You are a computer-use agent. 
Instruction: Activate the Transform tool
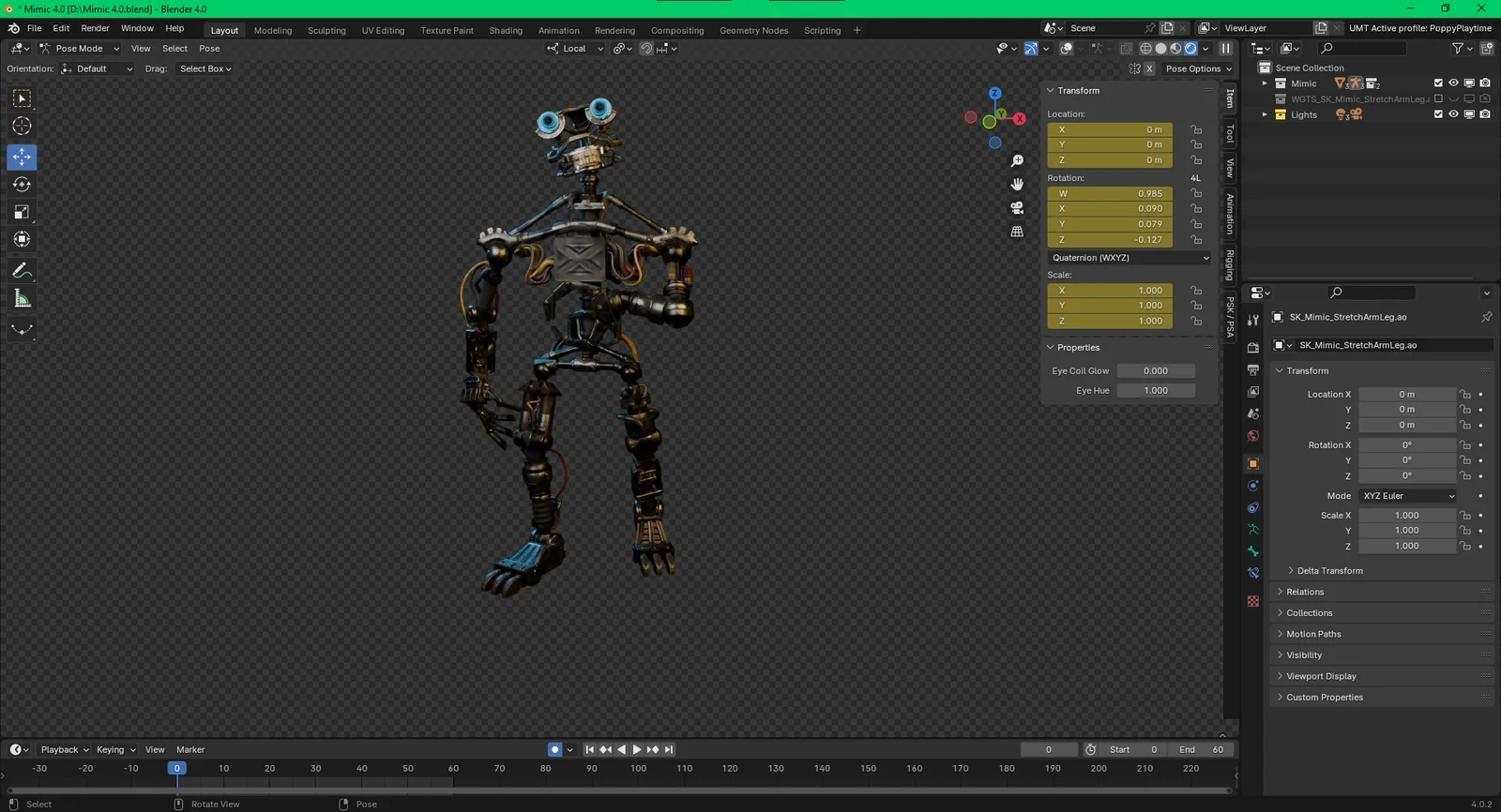tap(22, 239)
